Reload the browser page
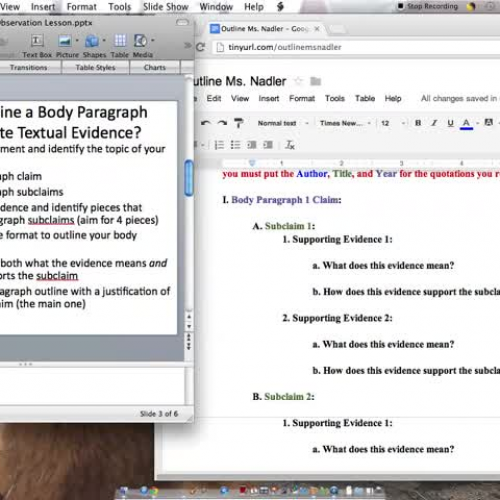This screenshot has height=500, width=500. tap(200, 47)
